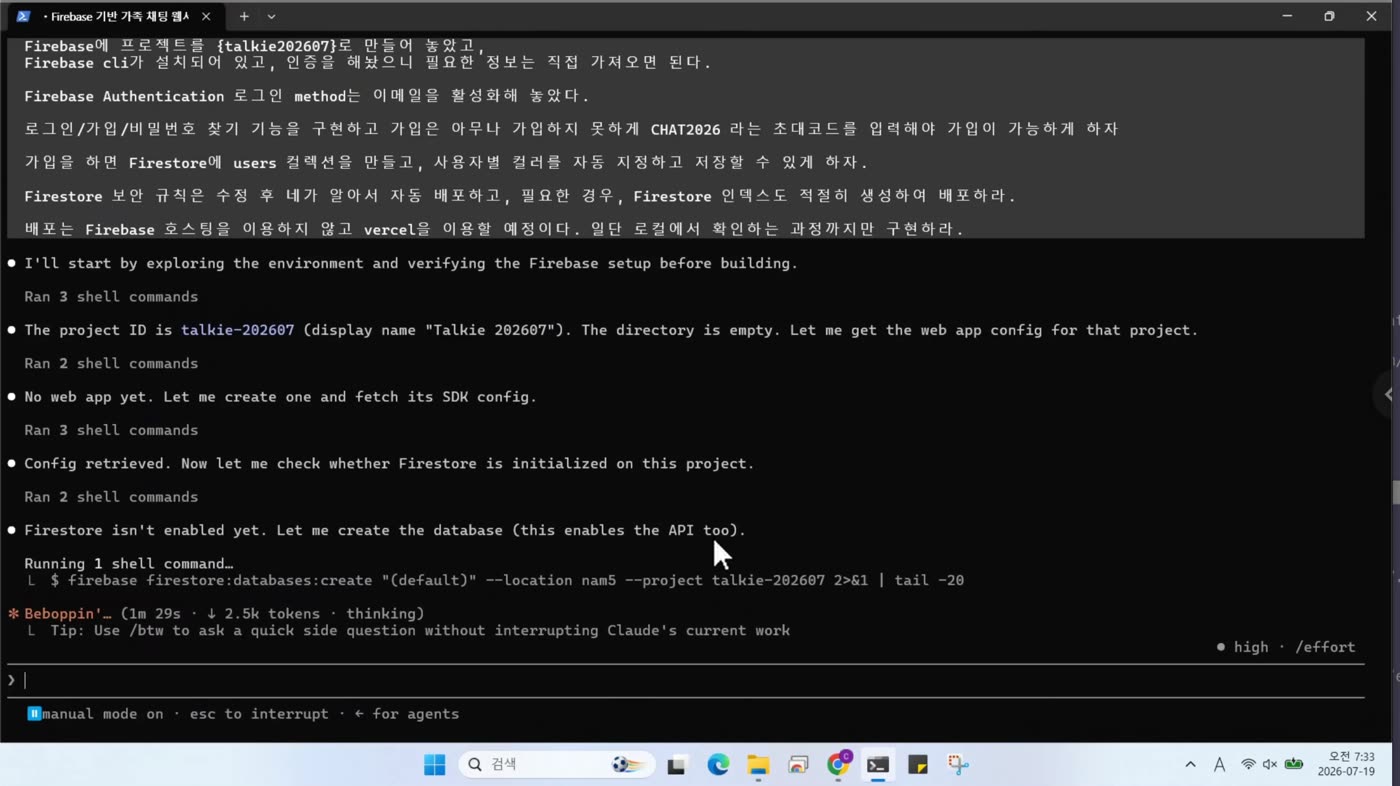The image size is (1400, 786).
Task: Launch Microsoft Edge from taskbar
Action: [x=718, y=765]
